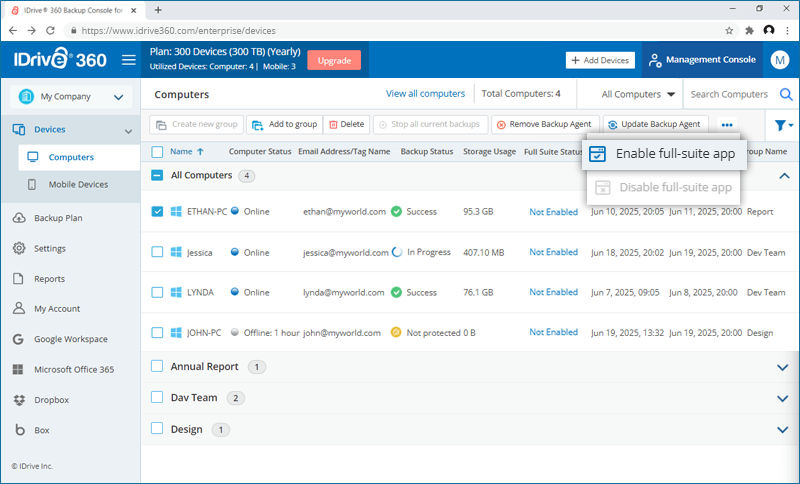
Task: Click the Search Computers input field
Action: point(730,95)
